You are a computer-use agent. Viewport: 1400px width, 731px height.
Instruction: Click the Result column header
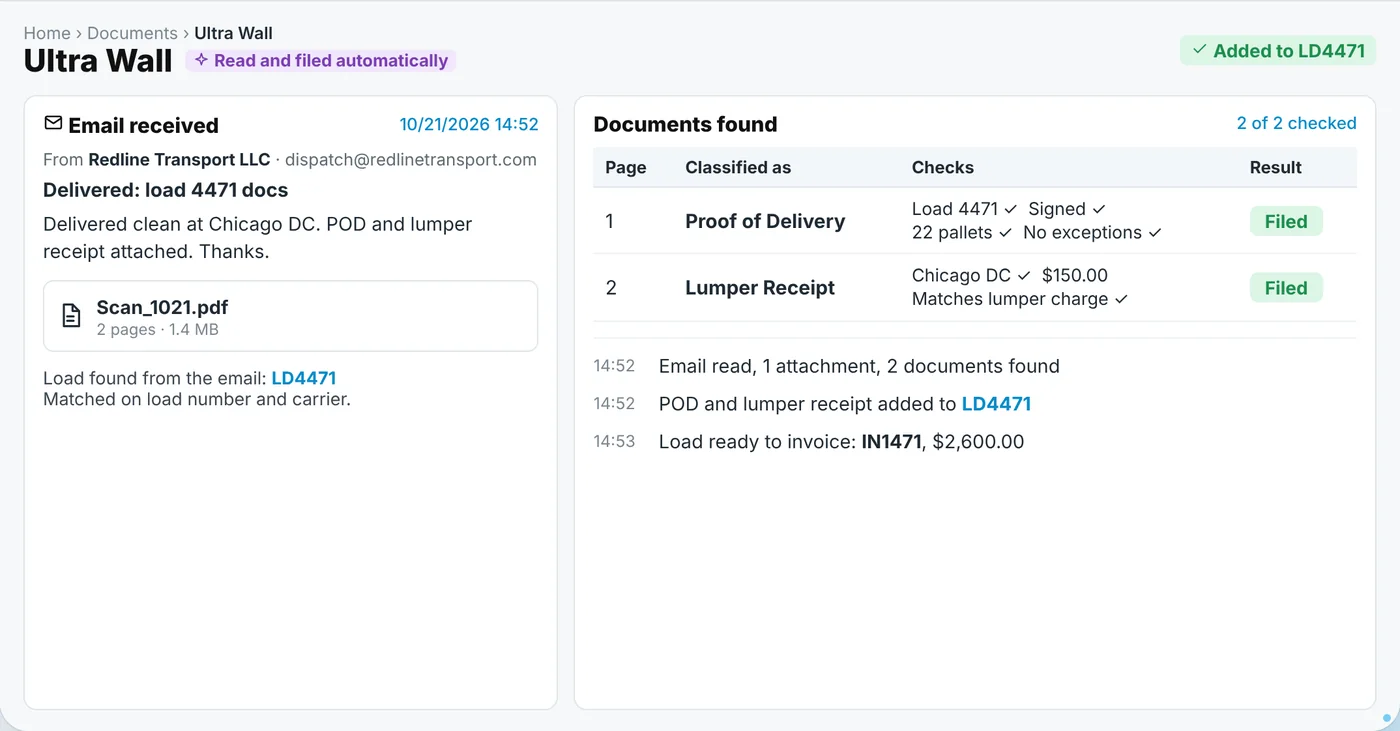click(x=1276, y=168)
